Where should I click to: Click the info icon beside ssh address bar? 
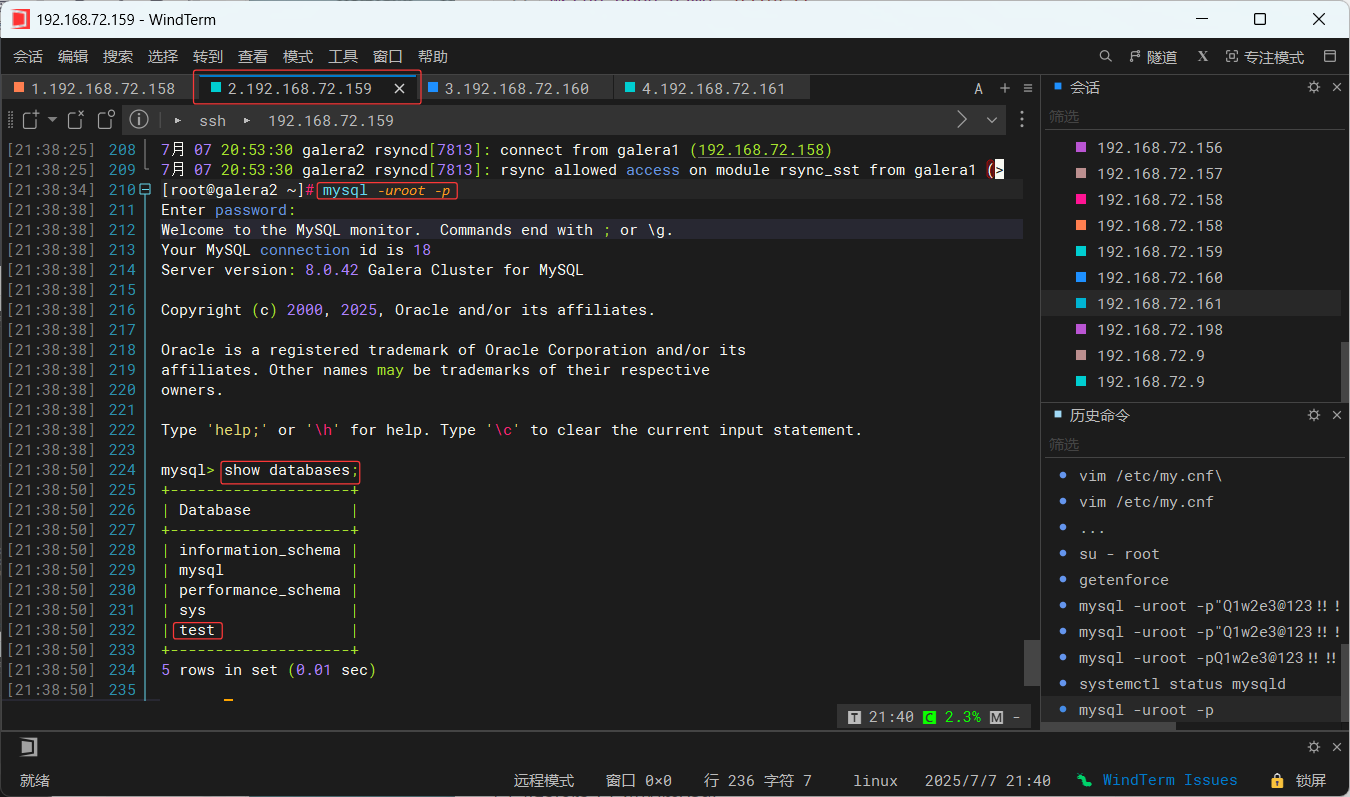click(x=139, y=120)
